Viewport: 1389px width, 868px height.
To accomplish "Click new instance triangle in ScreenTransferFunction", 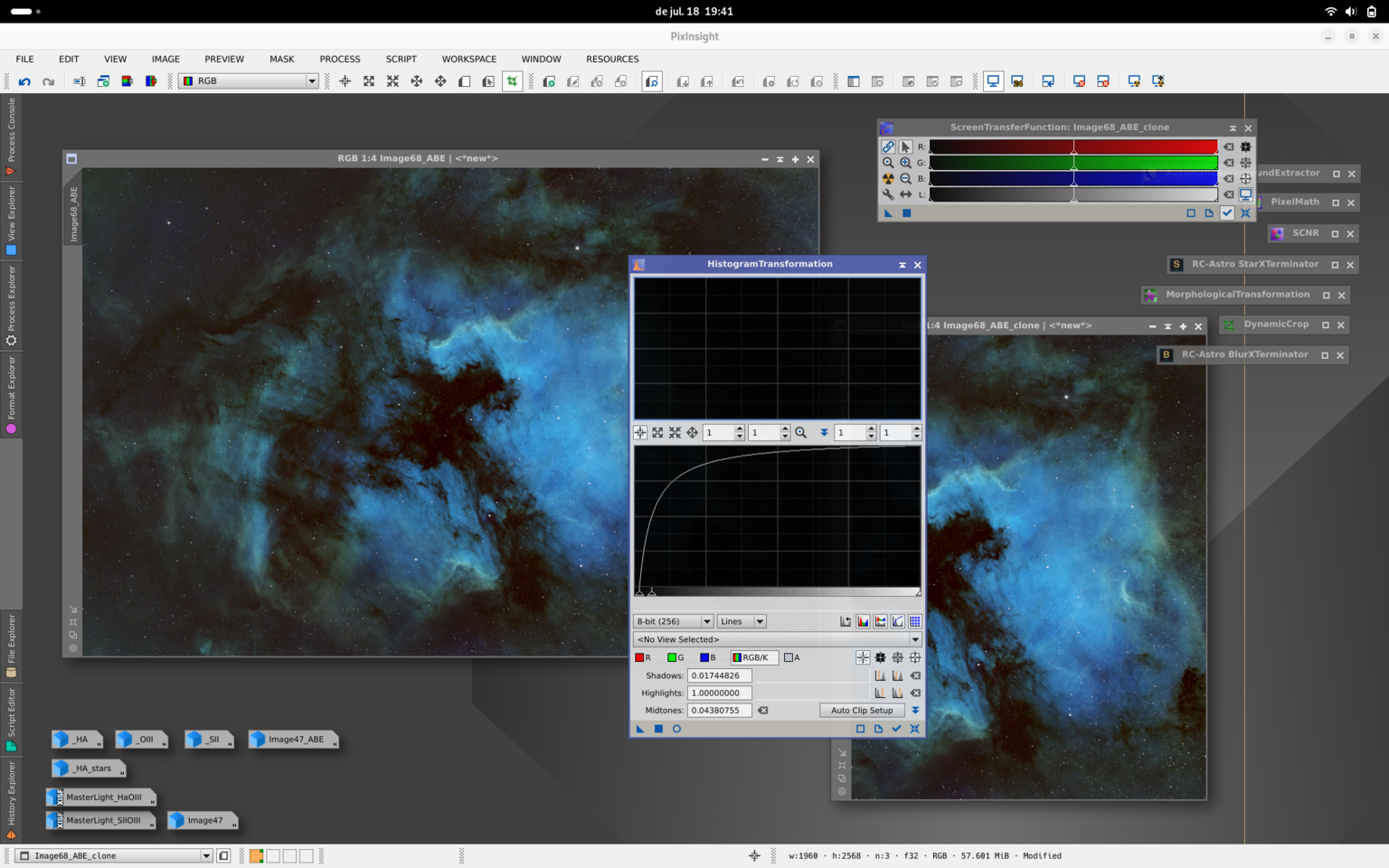I will coord(888,213).
